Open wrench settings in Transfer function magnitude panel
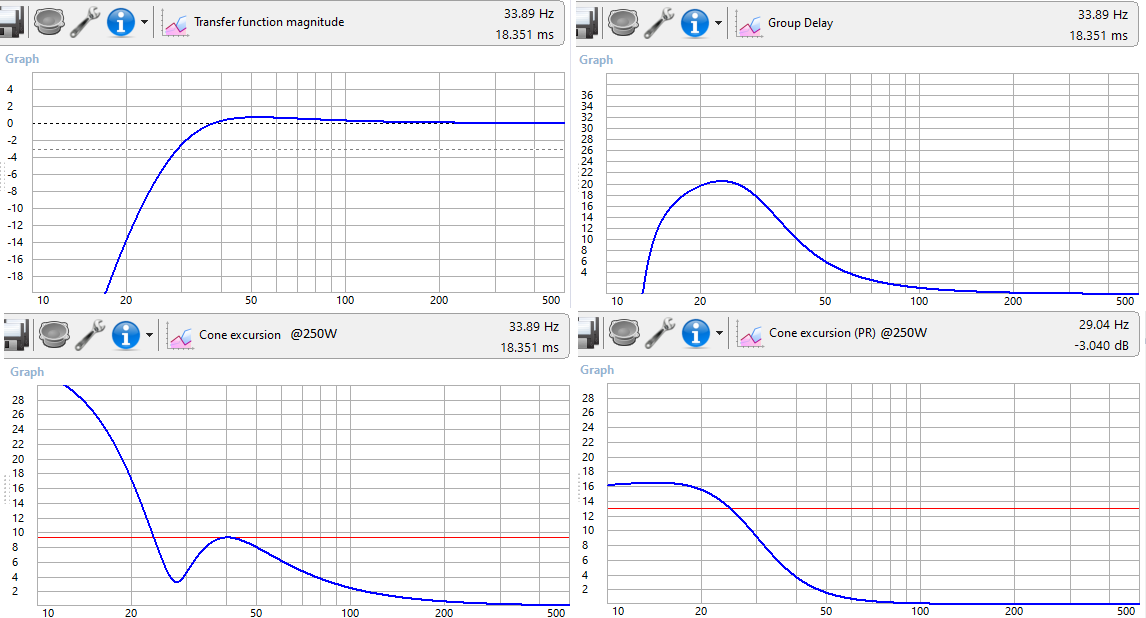 click(85, 22)
